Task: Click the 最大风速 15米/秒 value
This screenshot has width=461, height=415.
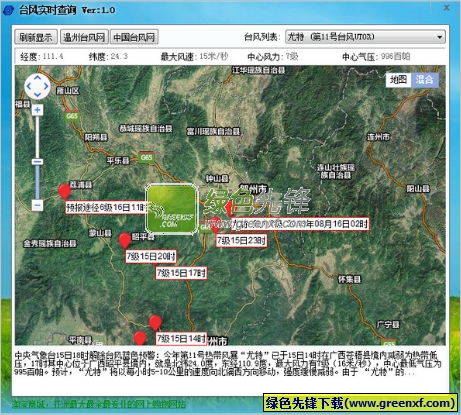Action: tap(214, 56)
